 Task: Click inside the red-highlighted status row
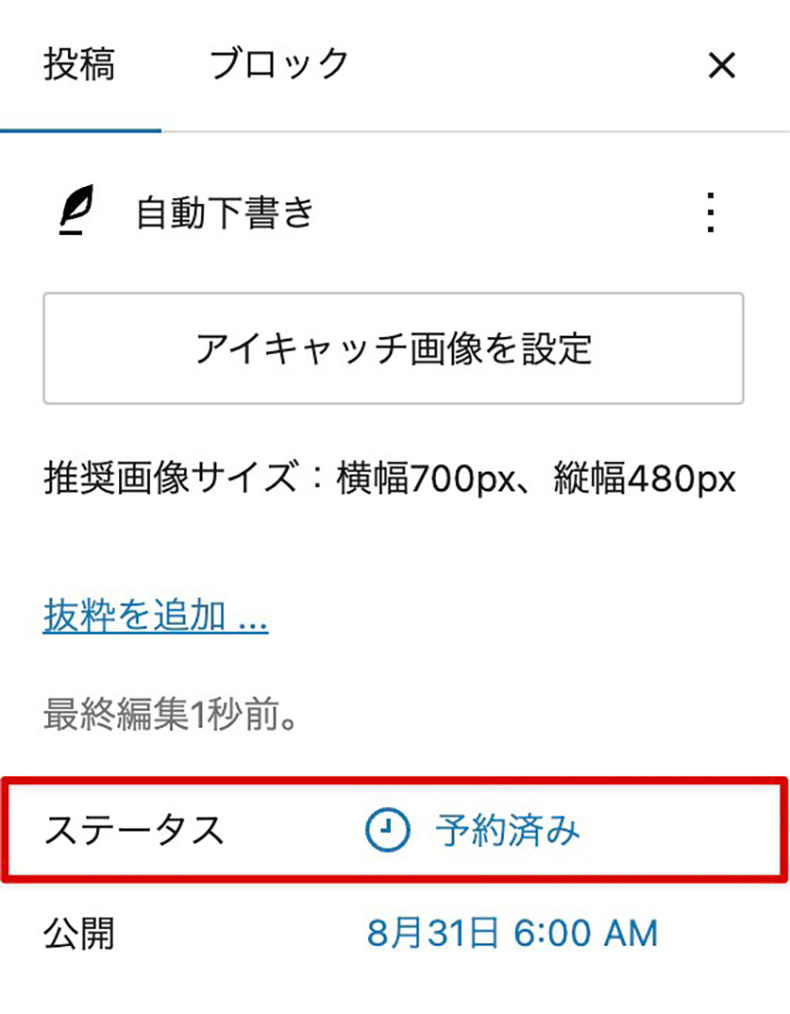tap(394, 830)
